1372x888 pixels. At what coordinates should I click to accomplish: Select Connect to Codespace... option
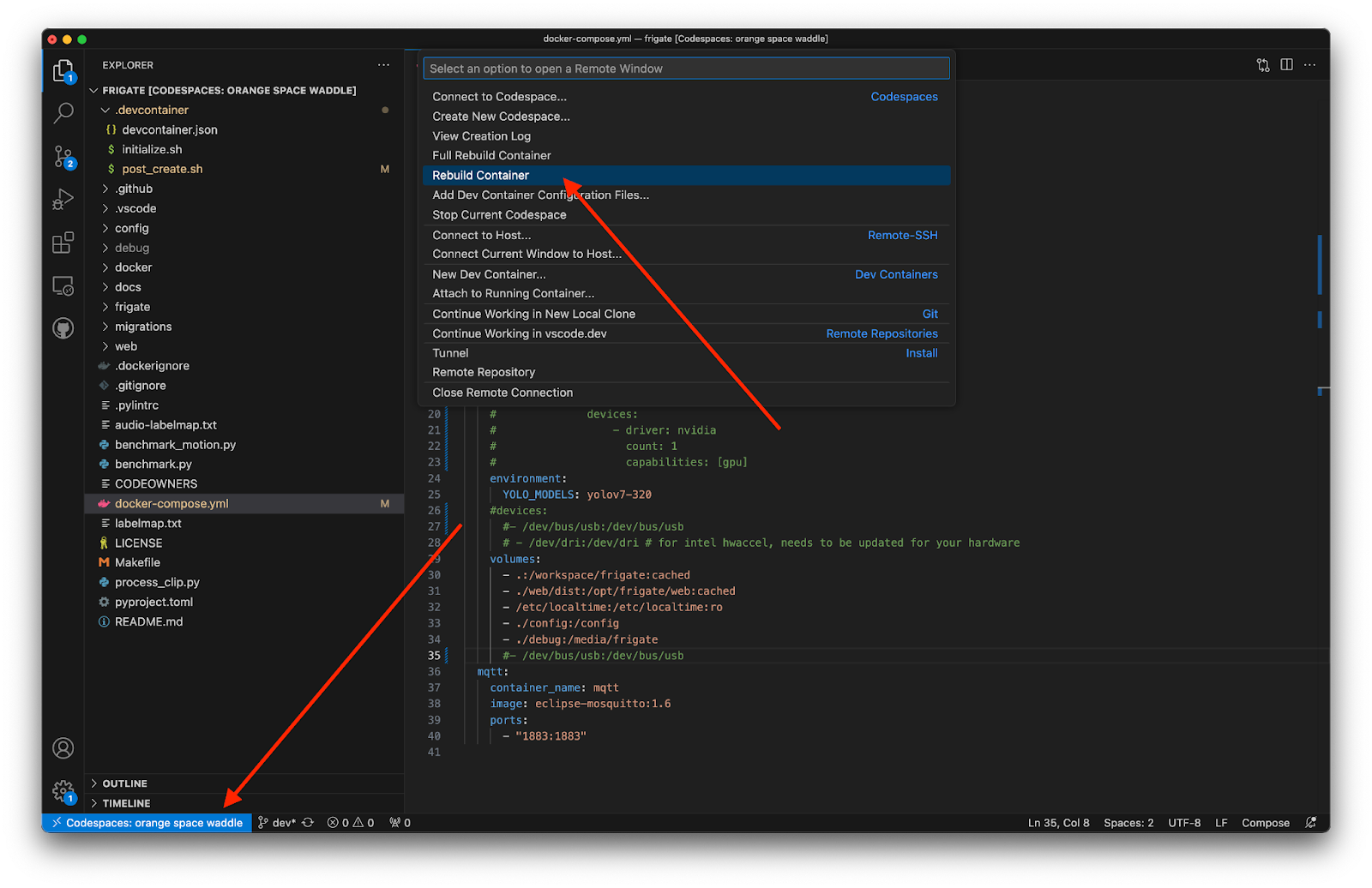pos(686,97)
